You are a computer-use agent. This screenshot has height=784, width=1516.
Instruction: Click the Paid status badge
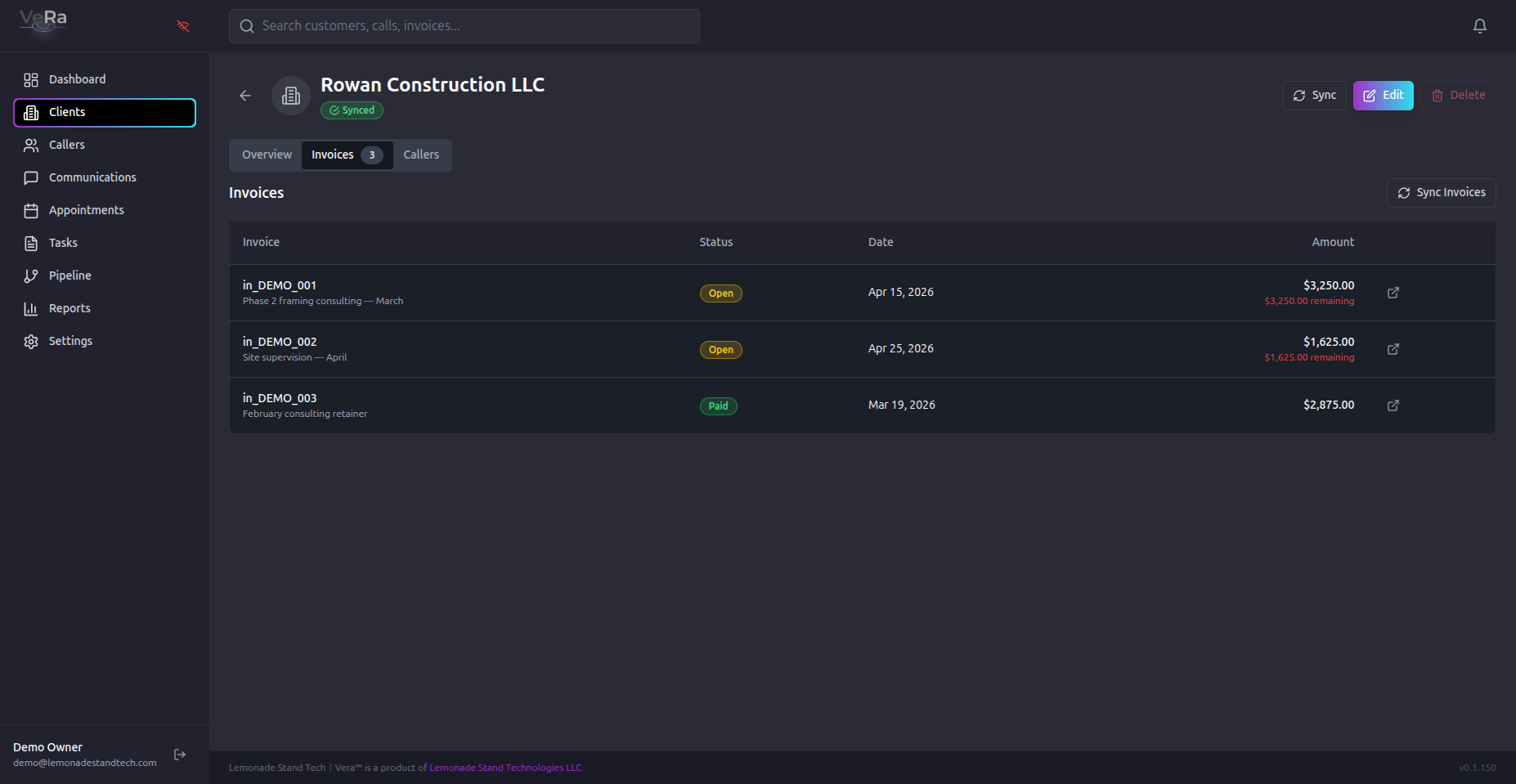719,406
